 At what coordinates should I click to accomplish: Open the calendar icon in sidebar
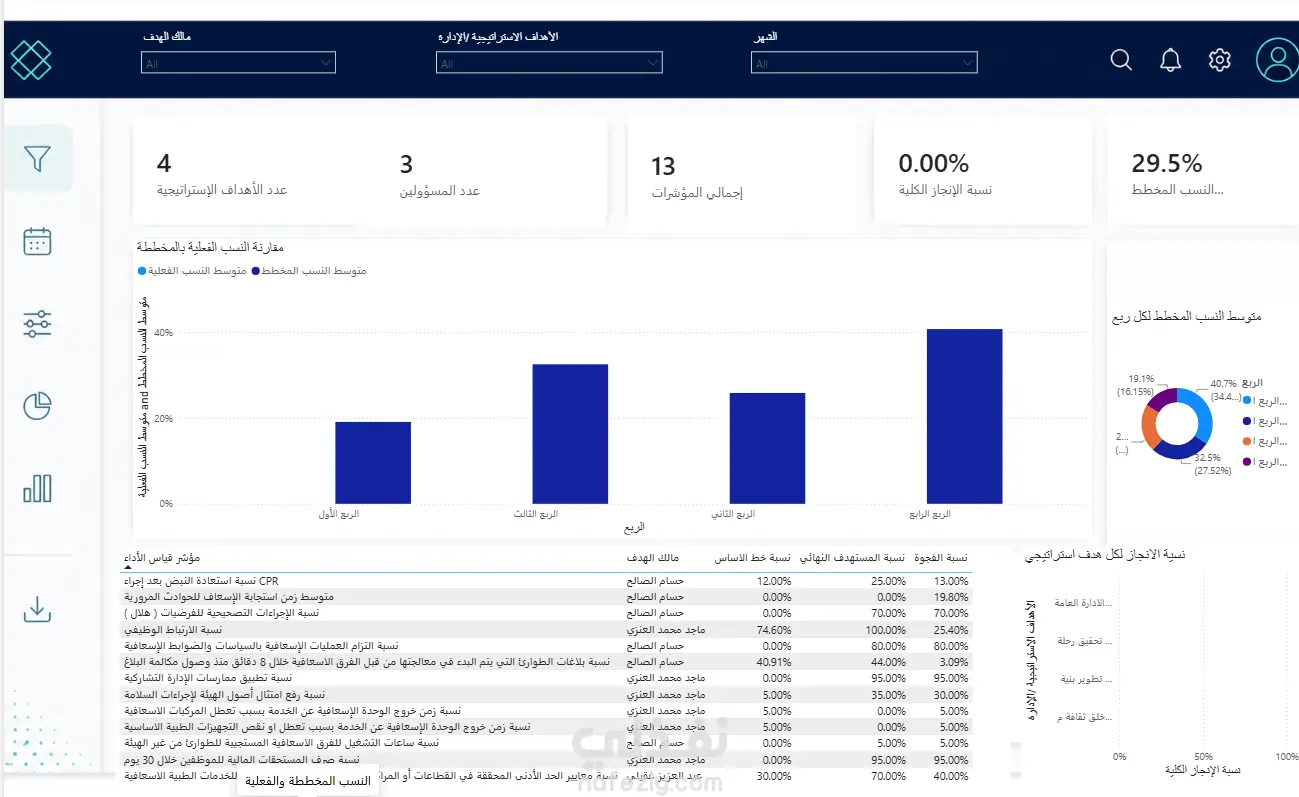tap(37, 241)
